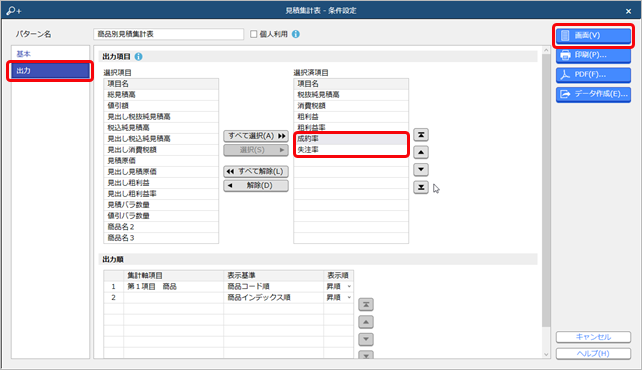Click the PDF(F)... button
The image size is (642, 370).
coord(593,74)
